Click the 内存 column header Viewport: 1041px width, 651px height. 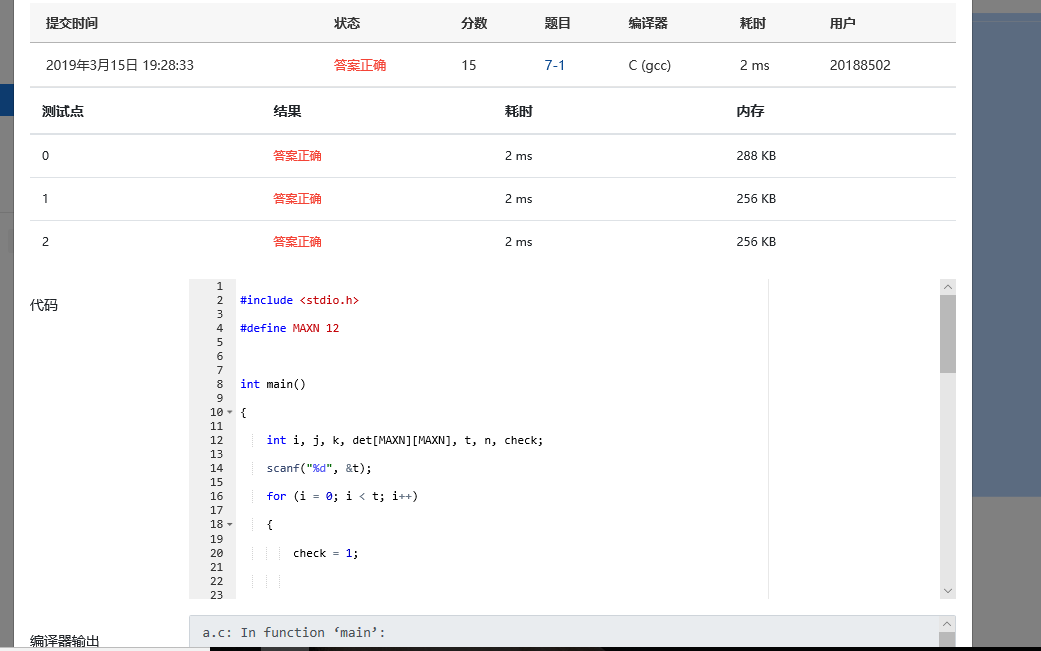coord(750,111)
